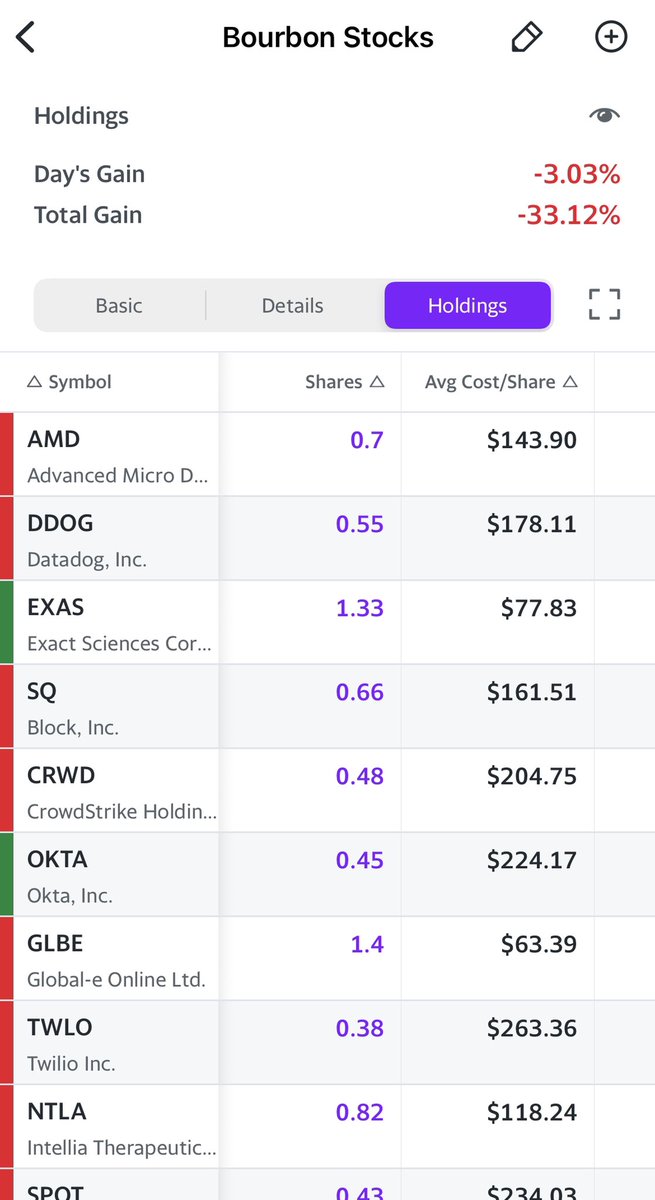Tap TWLO average cost $263.36
This screenshot has width=655, height=1200.
coord(532,1028)
